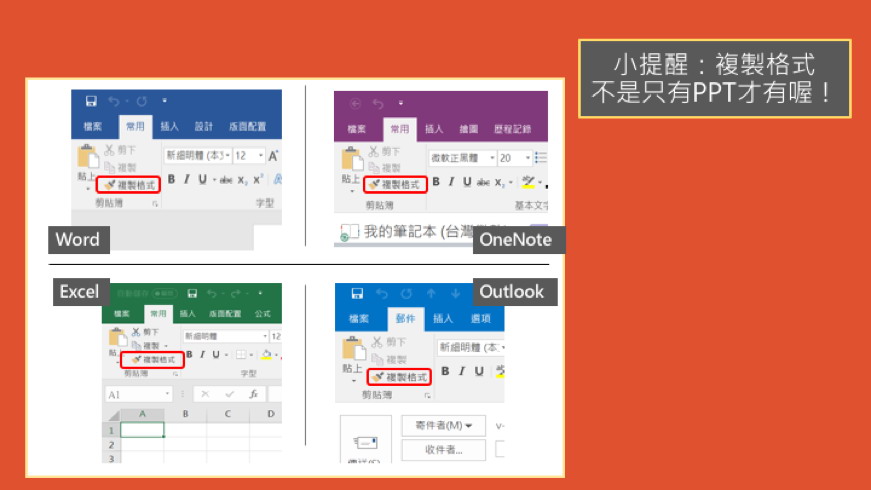Screen dimensions: 871x490
Task: Click the fx insert function icon in Excel
Action: tap(254, 394)
